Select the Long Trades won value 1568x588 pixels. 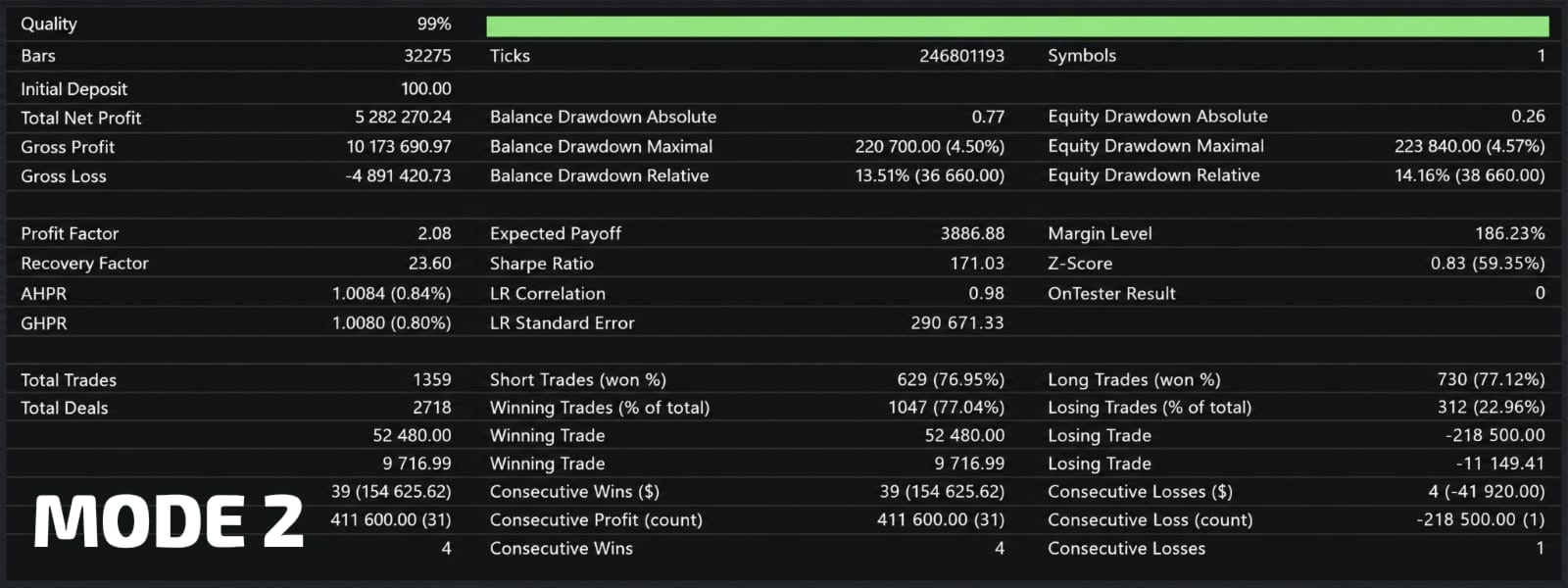(1491, 379)
